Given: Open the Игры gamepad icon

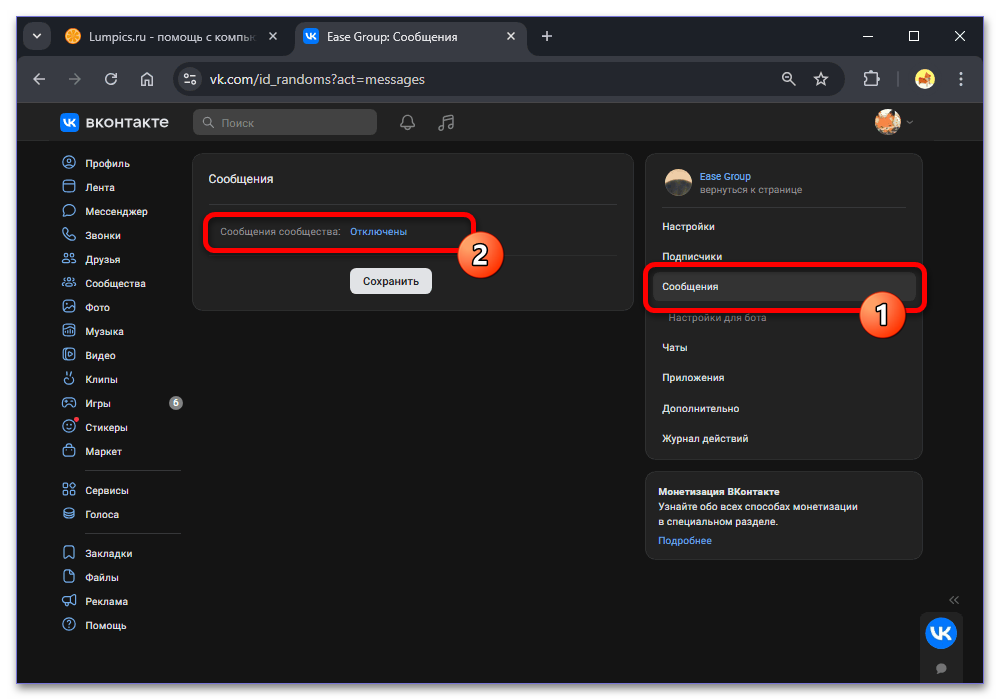Looking at the screenshot, I should pyautogui.click(x=69, y=402).
